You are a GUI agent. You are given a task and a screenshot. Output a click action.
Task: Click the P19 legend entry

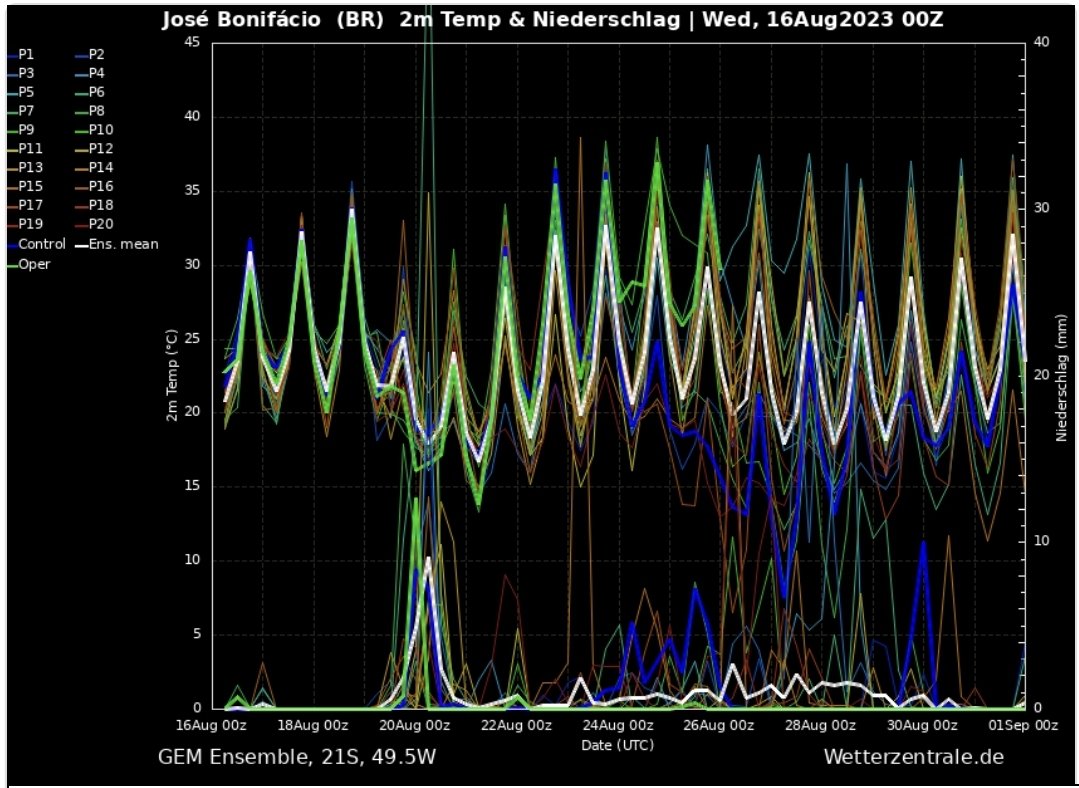point(25,224)
